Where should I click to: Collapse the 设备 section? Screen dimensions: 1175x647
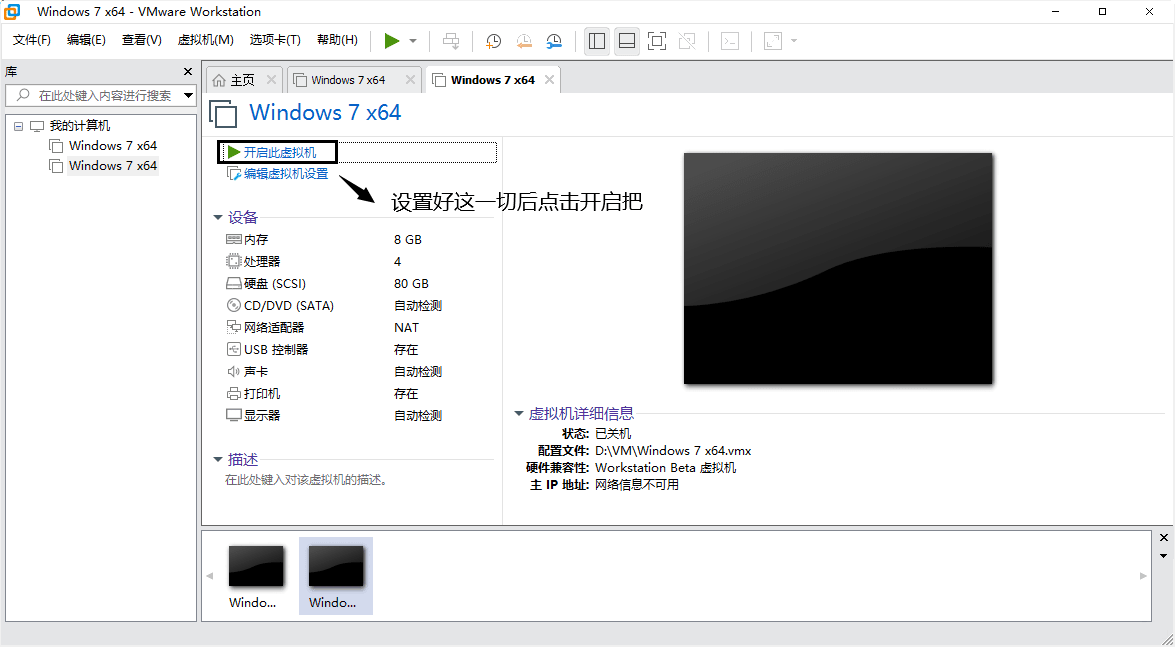(218, 217)
